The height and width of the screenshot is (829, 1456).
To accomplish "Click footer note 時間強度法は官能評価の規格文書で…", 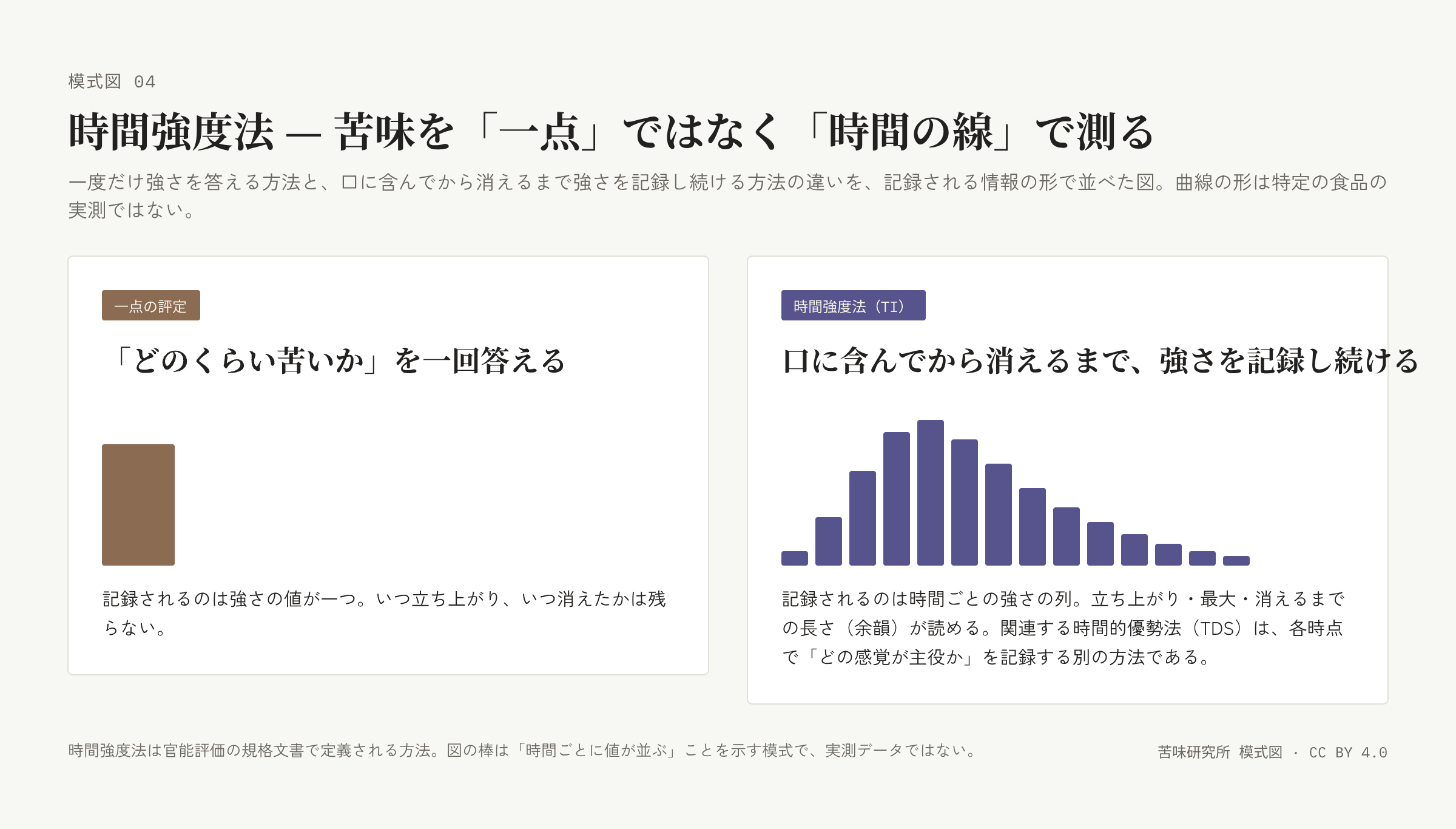I will click(522, 751).
